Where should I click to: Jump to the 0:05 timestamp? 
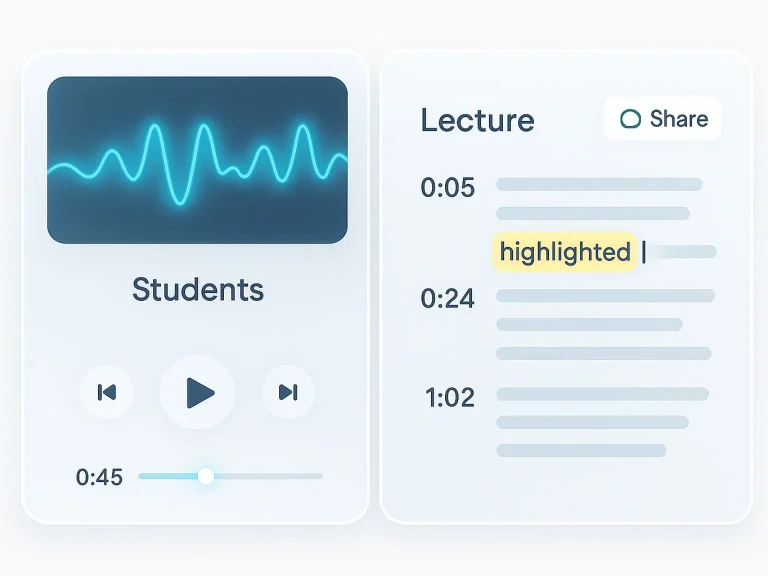click(x=448, y=187)
